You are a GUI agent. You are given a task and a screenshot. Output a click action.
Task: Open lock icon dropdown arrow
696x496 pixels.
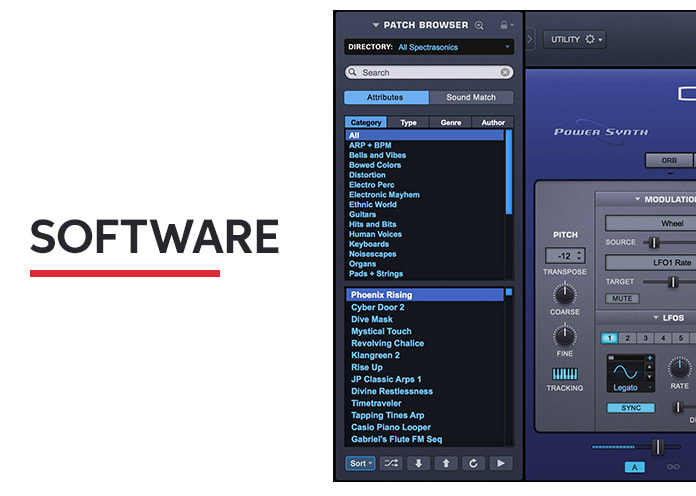click(x=512, y=25)
